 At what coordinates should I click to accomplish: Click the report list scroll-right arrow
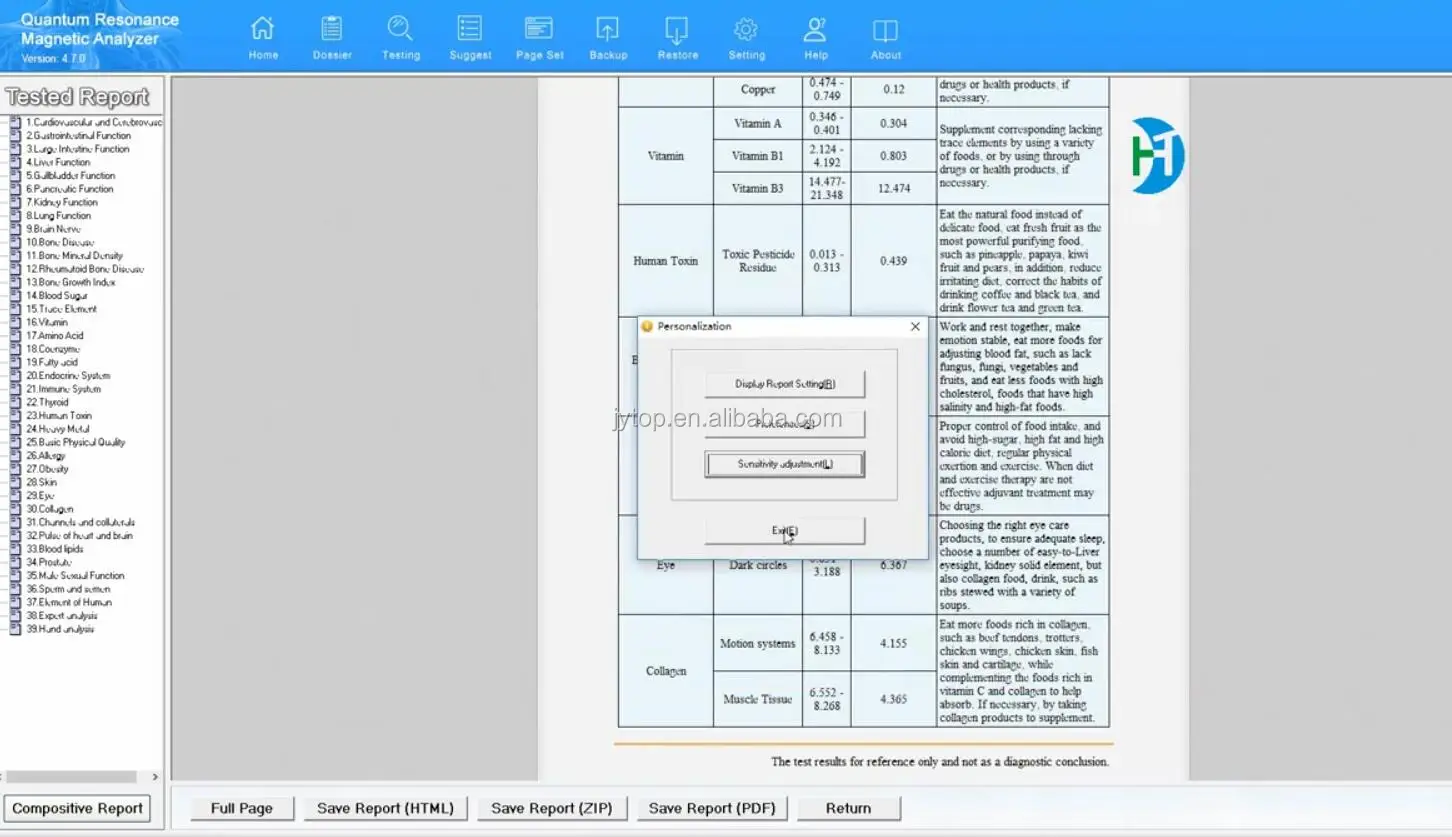click(x=155, y=777)
